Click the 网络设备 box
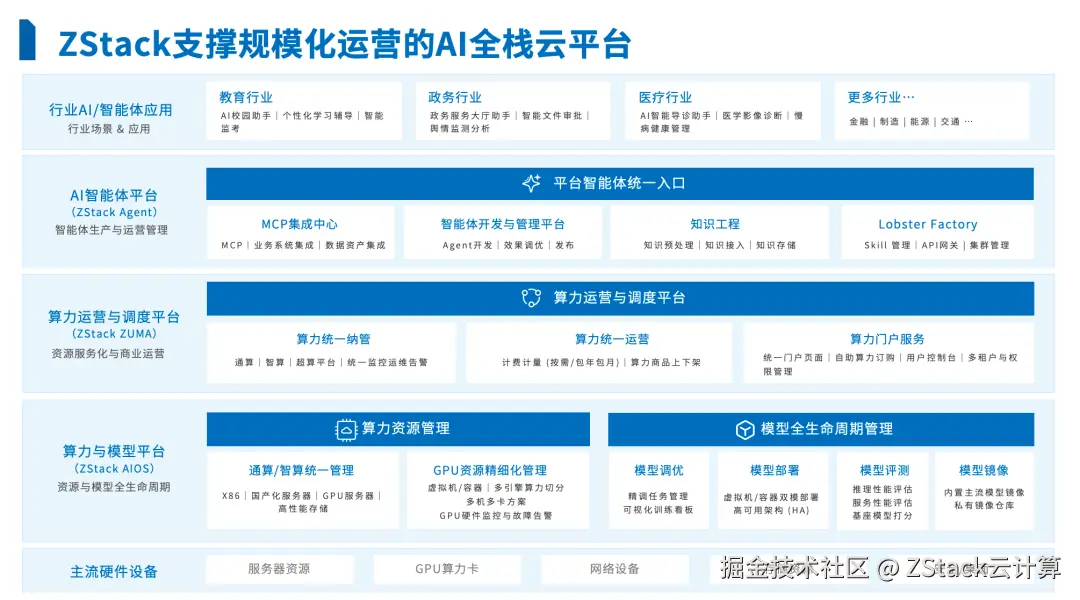This screenshot has width=1080, height=600. [x=615, y=569]
